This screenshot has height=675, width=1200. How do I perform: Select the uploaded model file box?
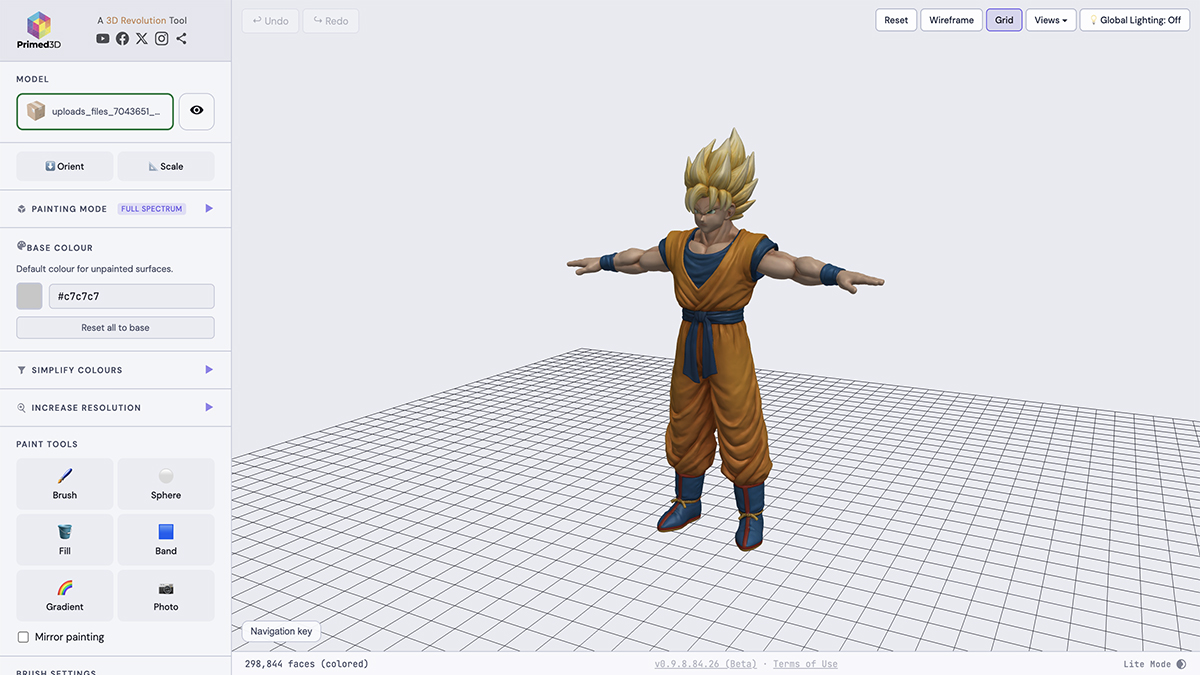click(x=95, y=111)
